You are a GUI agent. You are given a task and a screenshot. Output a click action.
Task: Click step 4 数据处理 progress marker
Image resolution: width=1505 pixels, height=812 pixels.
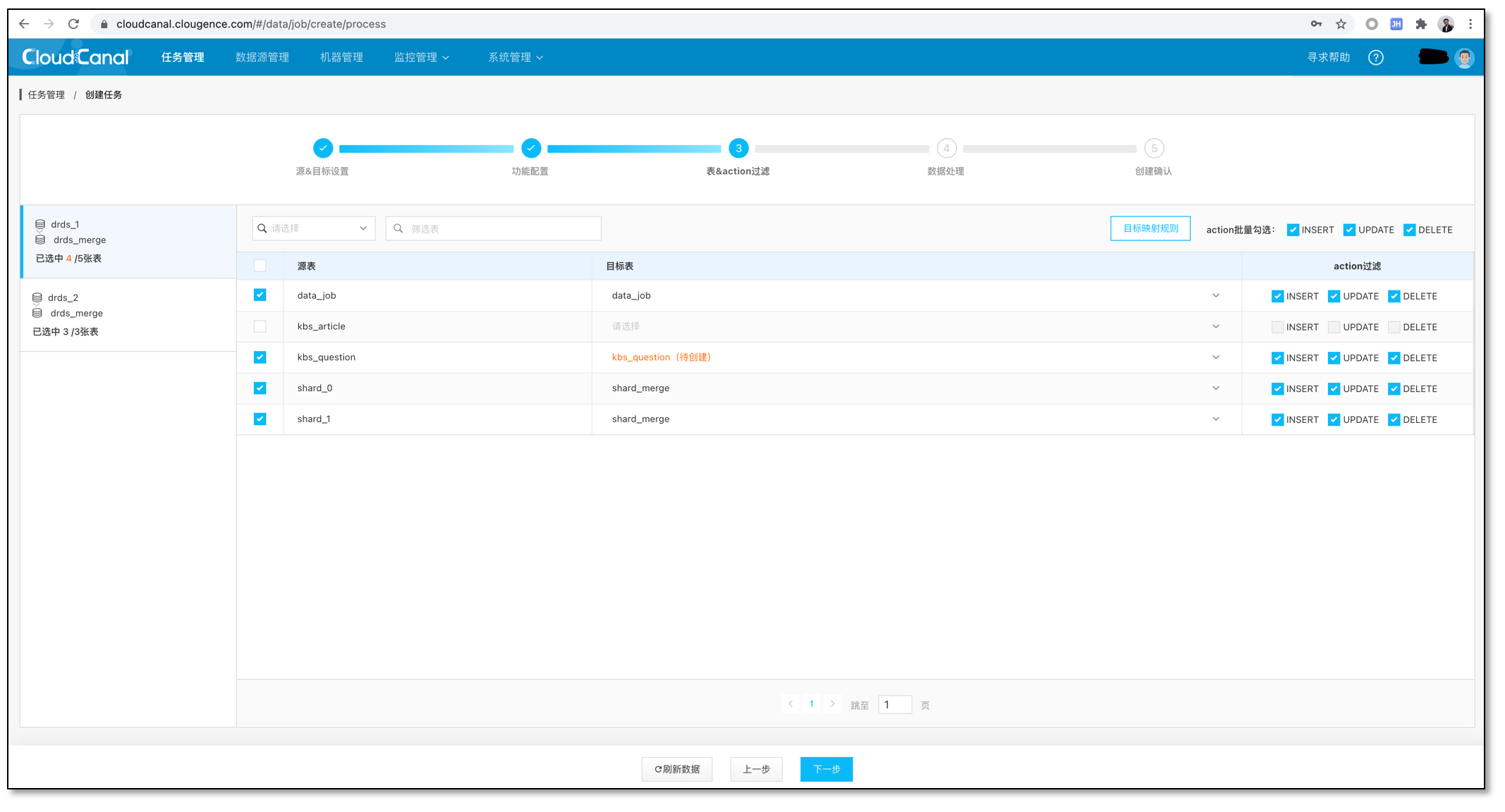coord(946,148)
